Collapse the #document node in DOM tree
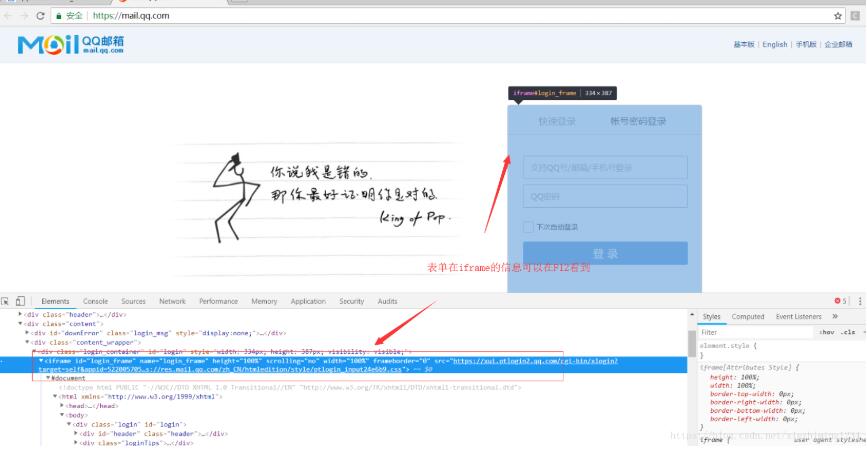Image resolution: width=867 pixels, height=463 pixels. (49, 378)
